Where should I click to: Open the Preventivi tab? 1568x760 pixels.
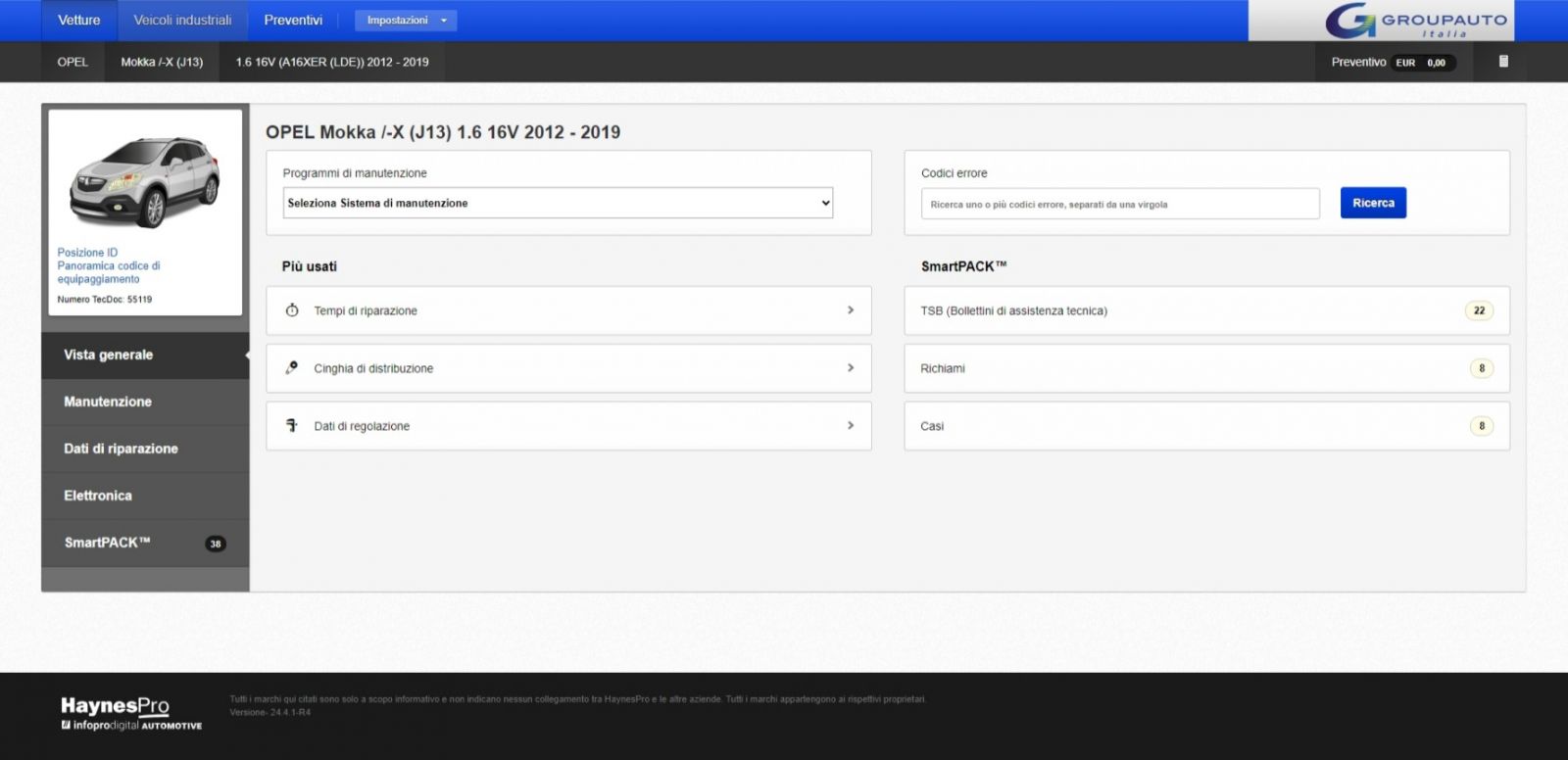coord(293,21)
